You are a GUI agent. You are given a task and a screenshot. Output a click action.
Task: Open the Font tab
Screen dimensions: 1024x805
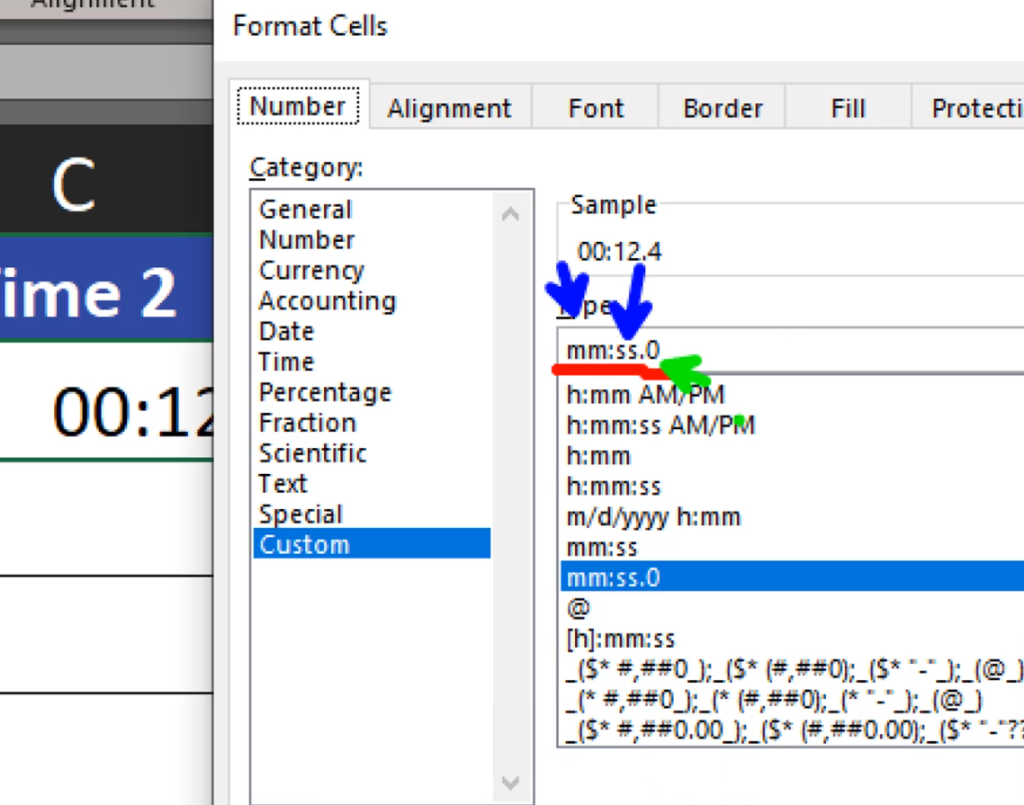tap(595, 108)
